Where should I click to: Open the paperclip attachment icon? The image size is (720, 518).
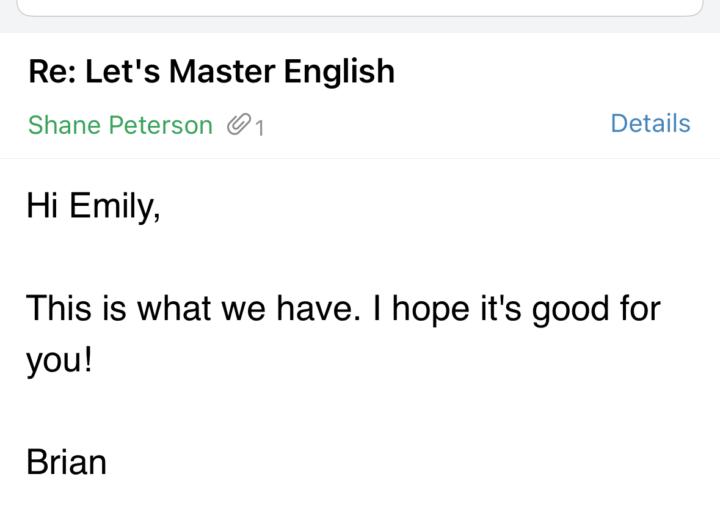click(x=239, y=124)
